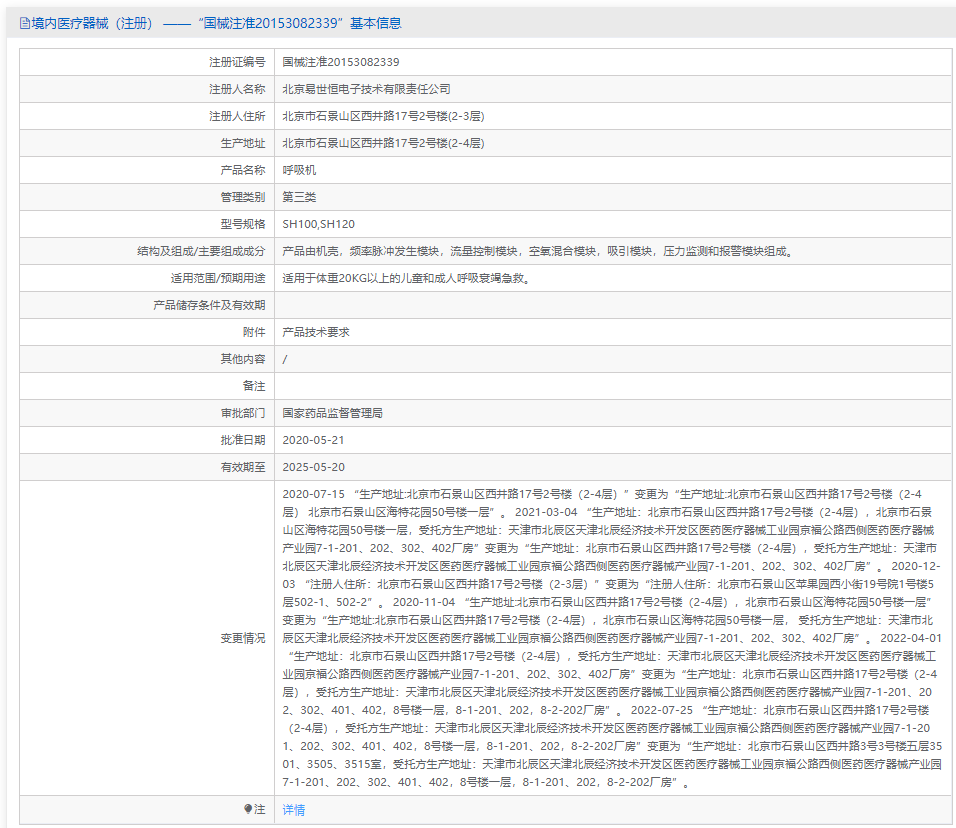
Task: Click the slash value in 其他内容 row
Action: coord(285,359)
